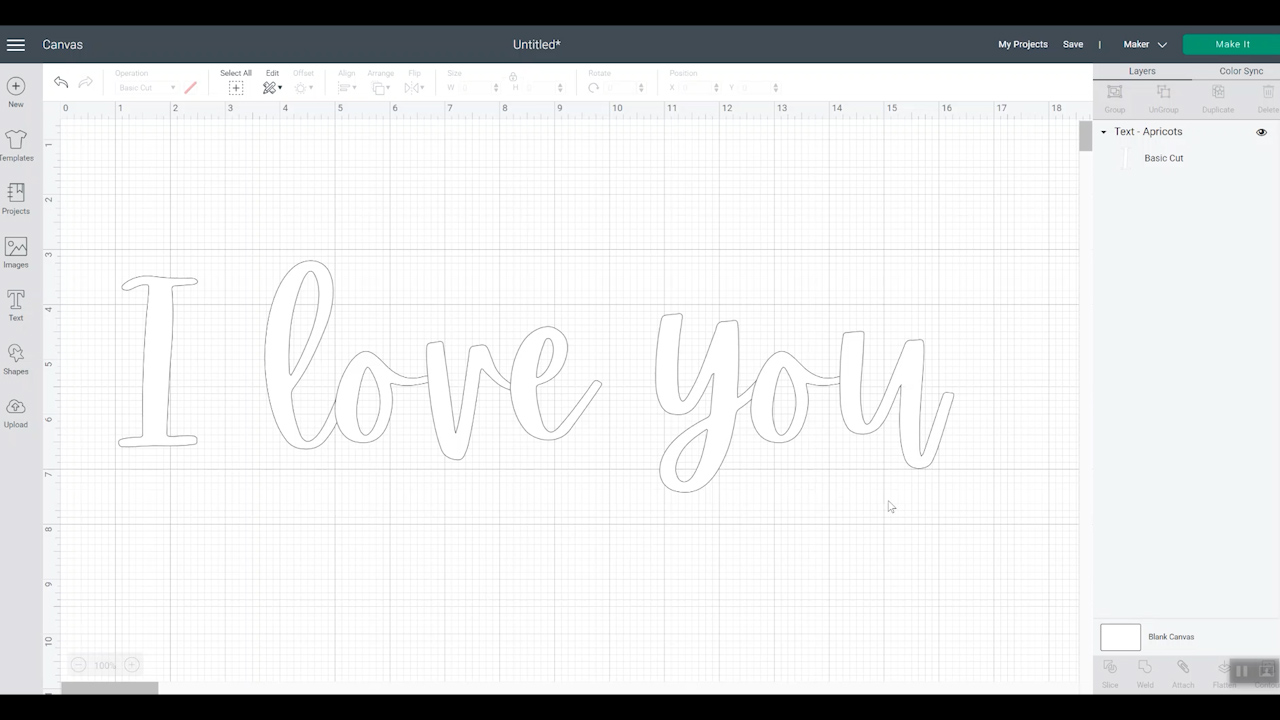The width and height of the screenshot is (1280, 720).
Task: Toggle the size aspect ratio lock
Action: click(513, 77)
